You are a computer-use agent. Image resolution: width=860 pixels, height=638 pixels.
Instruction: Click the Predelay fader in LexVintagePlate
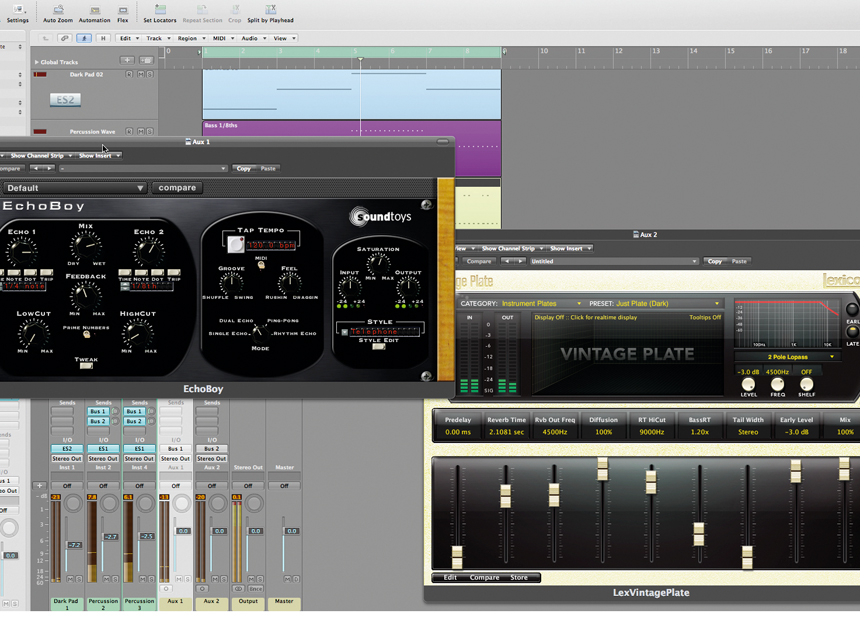(x=457, y=557)
